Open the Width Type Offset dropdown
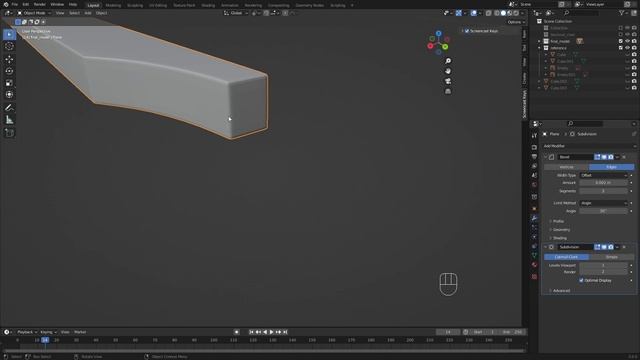The width and height of the screenshot is (640, 360). (604, 176)
